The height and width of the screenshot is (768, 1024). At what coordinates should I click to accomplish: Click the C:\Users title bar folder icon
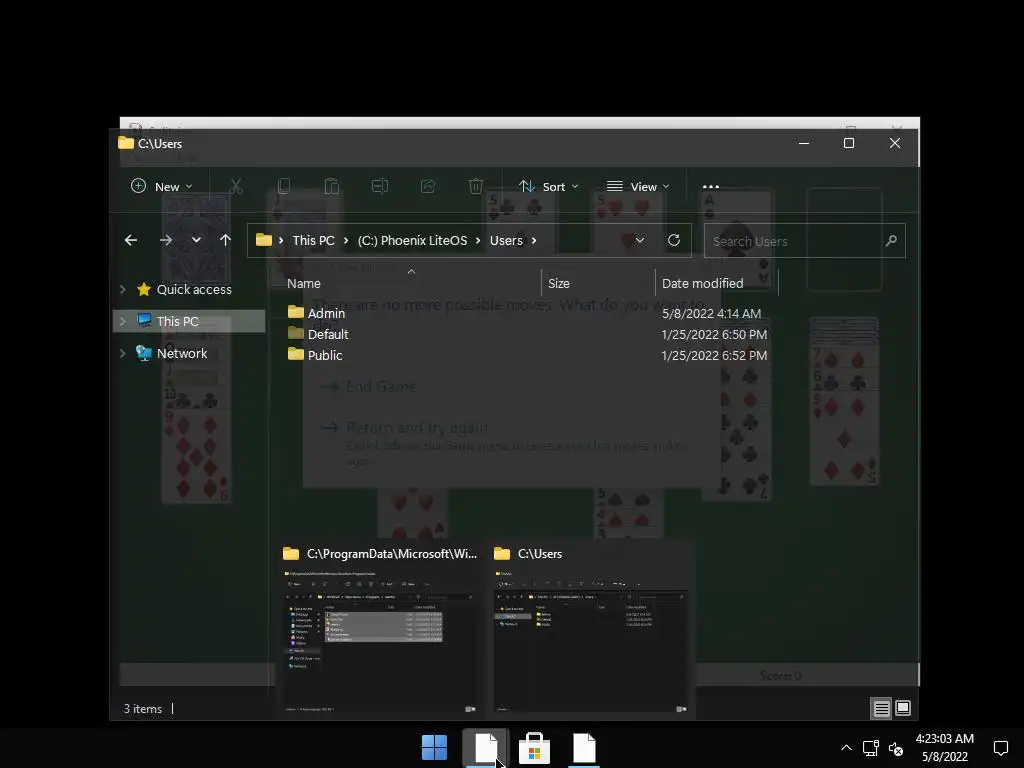126,143
